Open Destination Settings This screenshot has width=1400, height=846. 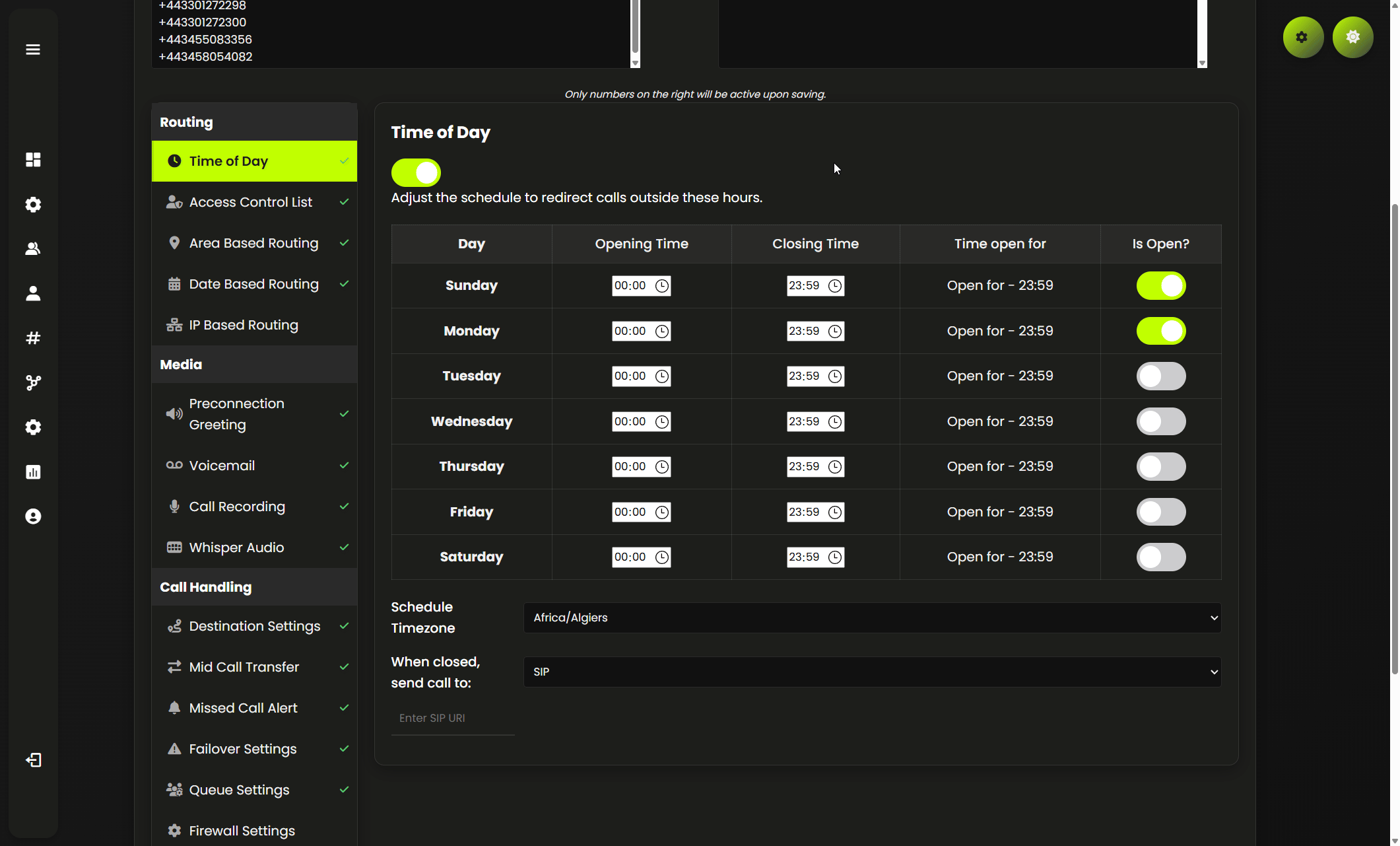click(254, 626)
